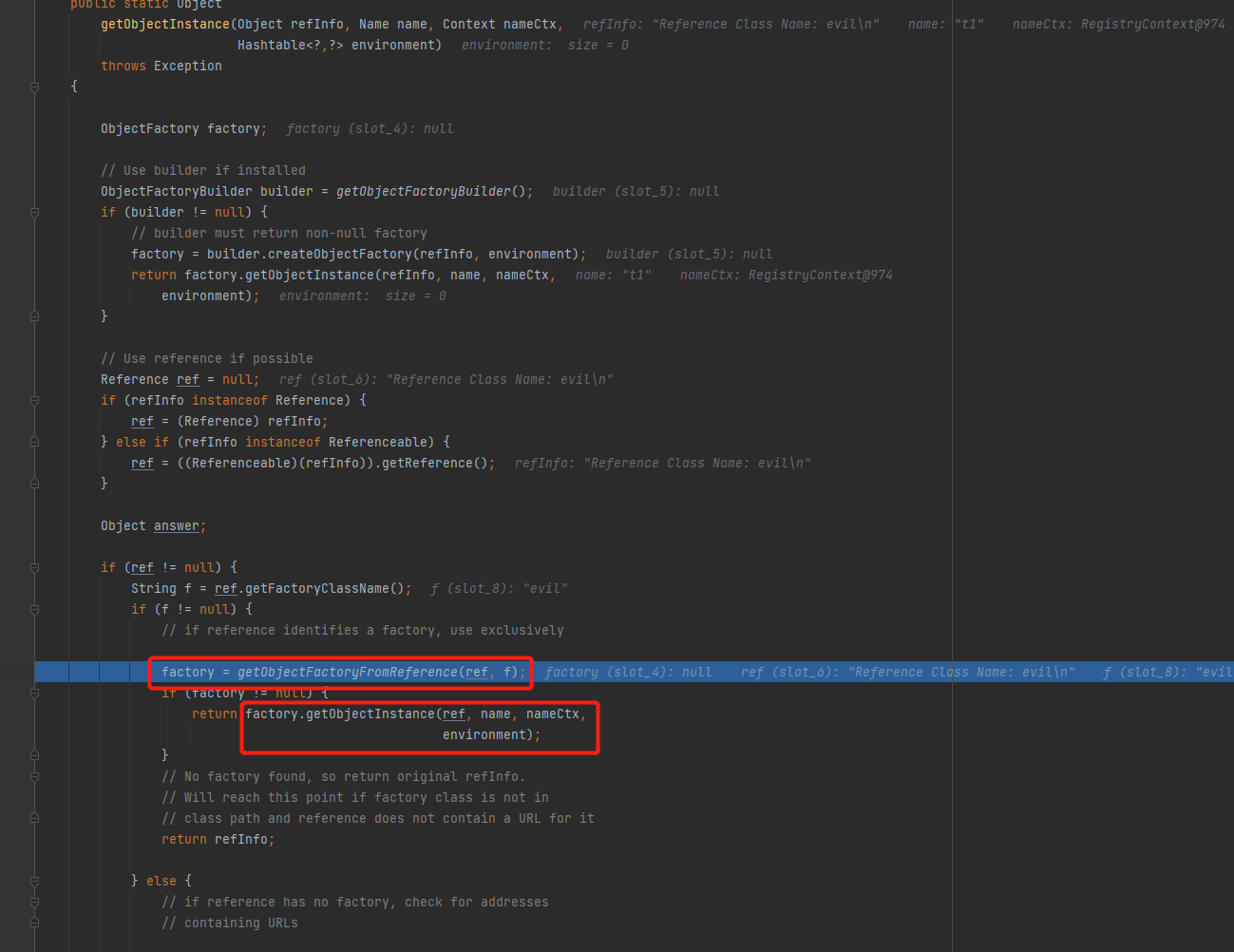The image size is (1234, 952).
Task: Click ref.getFactoryClassName() call
Action: point(310,588)
